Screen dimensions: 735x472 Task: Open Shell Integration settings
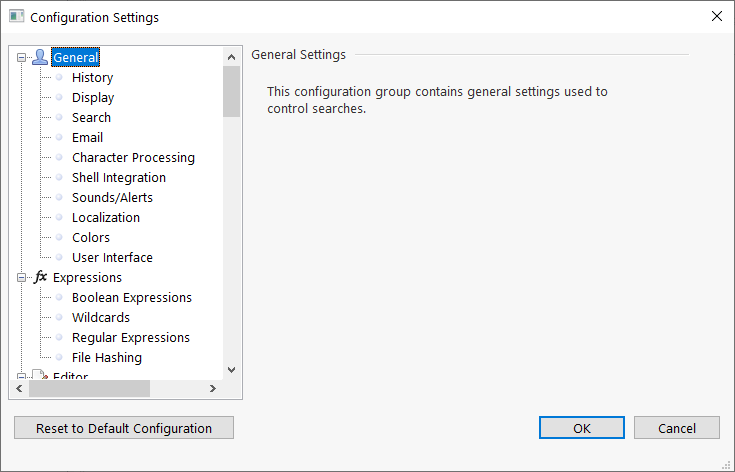[119, 178]
